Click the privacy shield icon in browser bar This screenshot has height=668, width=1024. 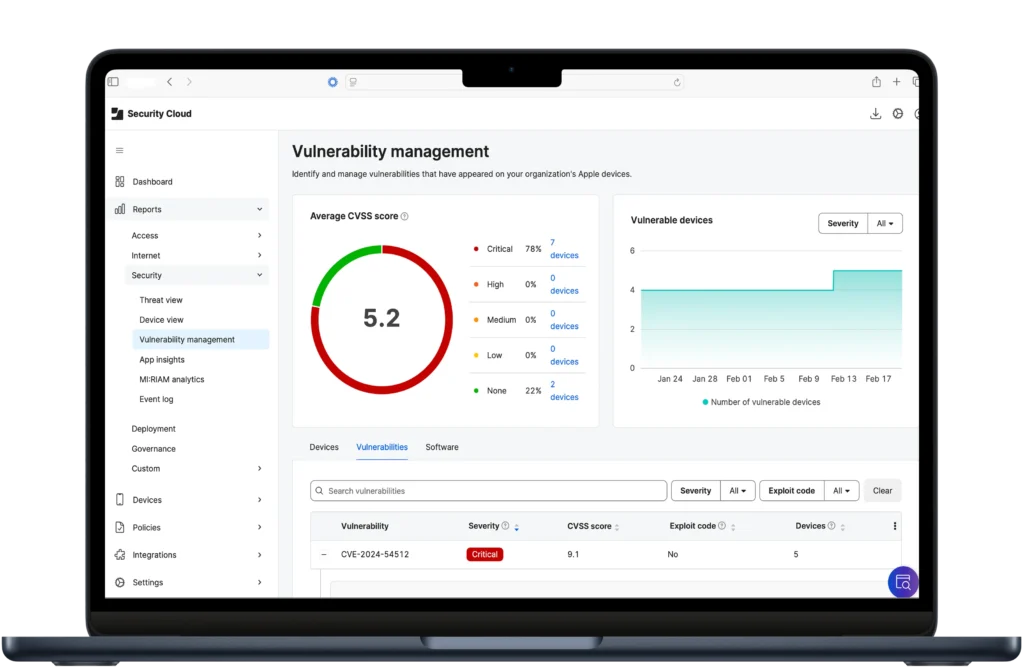[x=332, y=82]
